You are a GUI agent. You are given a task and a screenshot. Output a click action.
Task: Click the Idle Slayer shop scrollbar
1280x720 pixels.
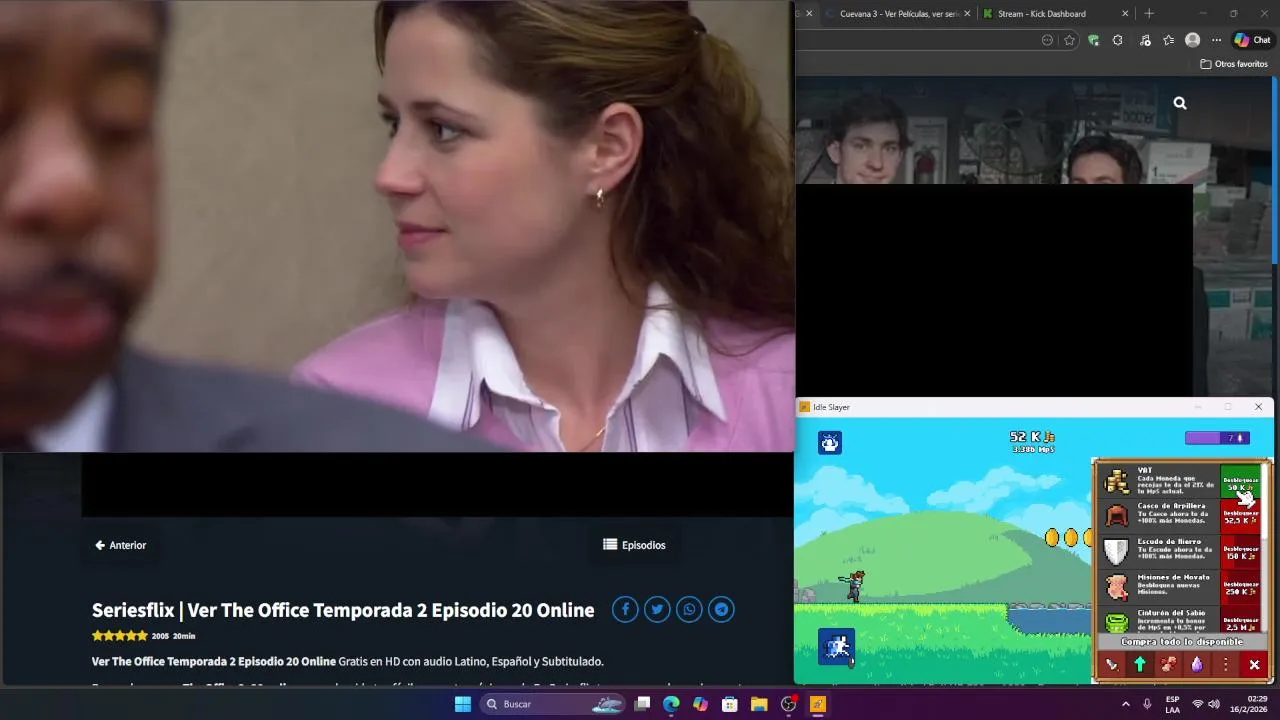click(x=1266, y=548)
